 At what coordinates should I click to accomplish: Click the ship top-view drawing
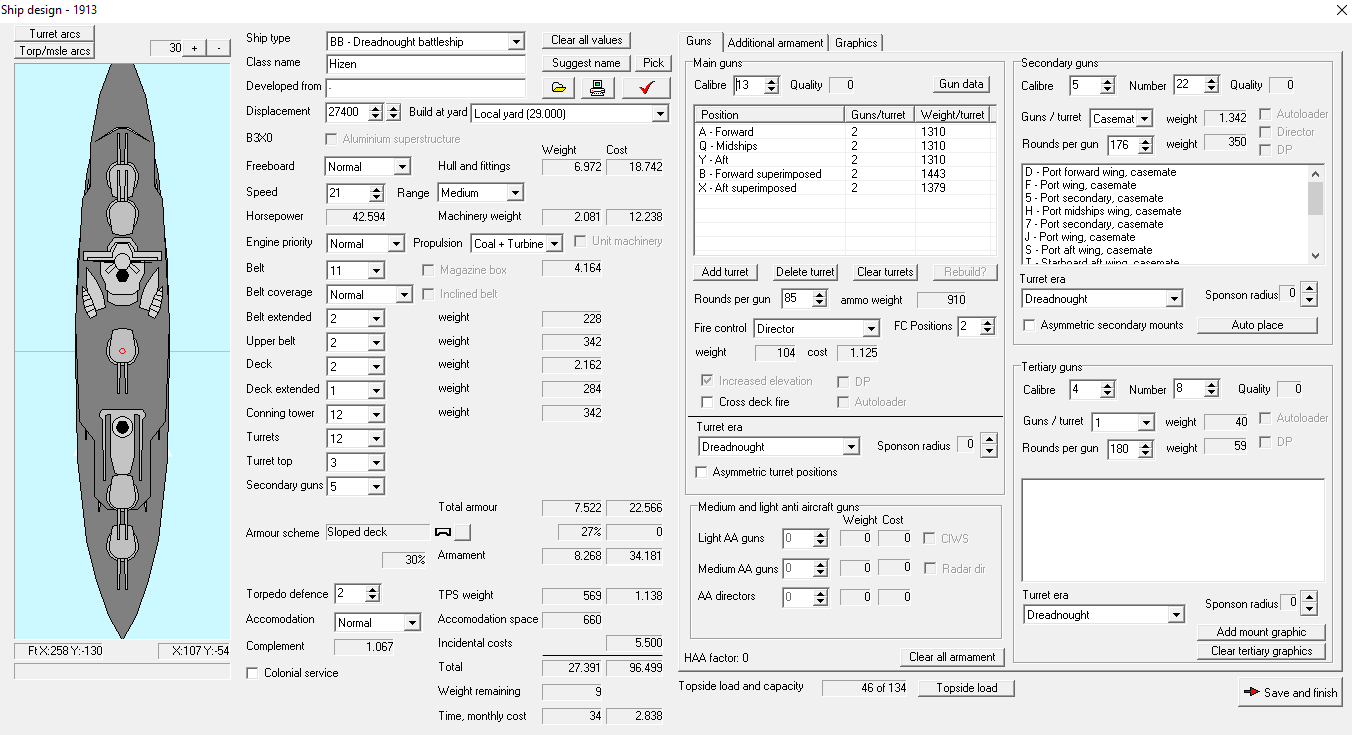[x=122, y=352]
